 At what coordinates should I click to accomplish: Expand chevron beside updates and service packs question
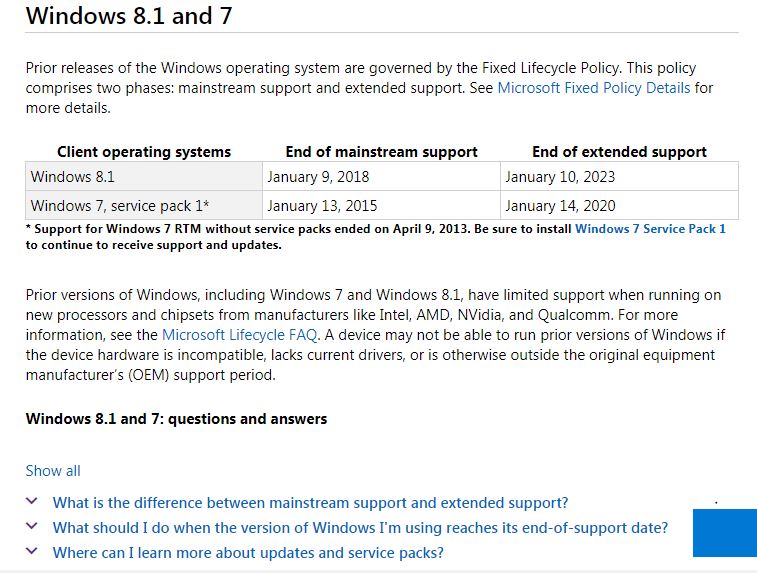tap(32, 552)
